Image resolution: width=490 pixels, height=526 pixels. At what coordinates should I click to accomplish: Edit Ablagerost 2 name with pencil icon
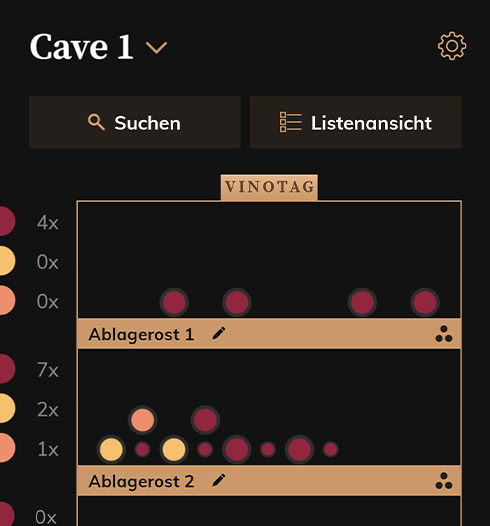[x=219, y=481]
